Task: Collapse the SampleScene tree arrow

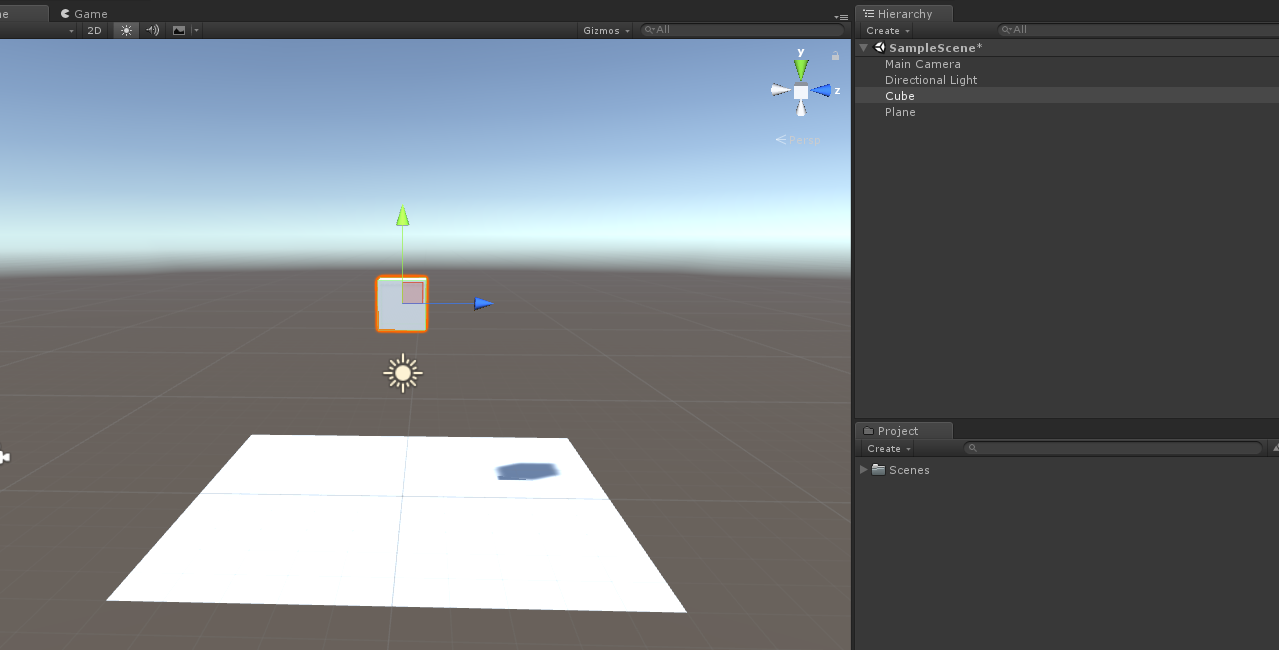Action: point(864,48)
